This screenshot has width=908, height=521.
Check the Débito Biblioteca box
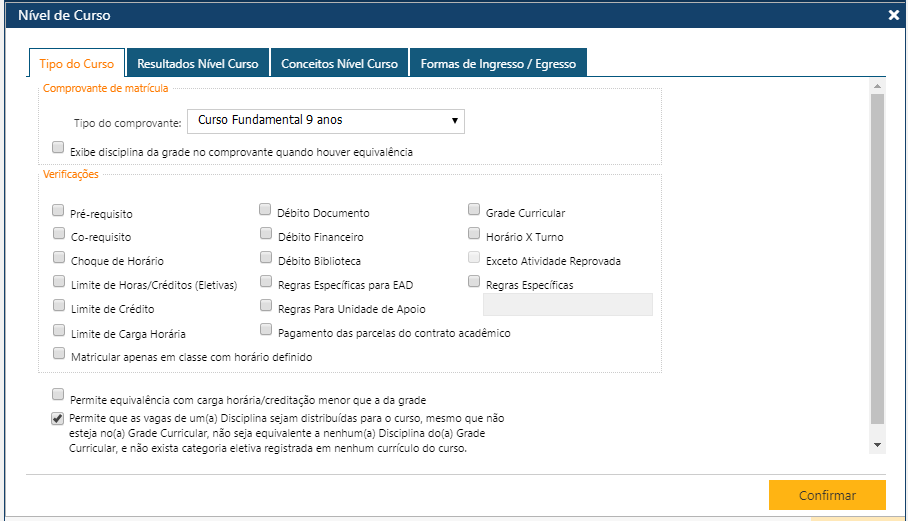click(x=266, y=258)
